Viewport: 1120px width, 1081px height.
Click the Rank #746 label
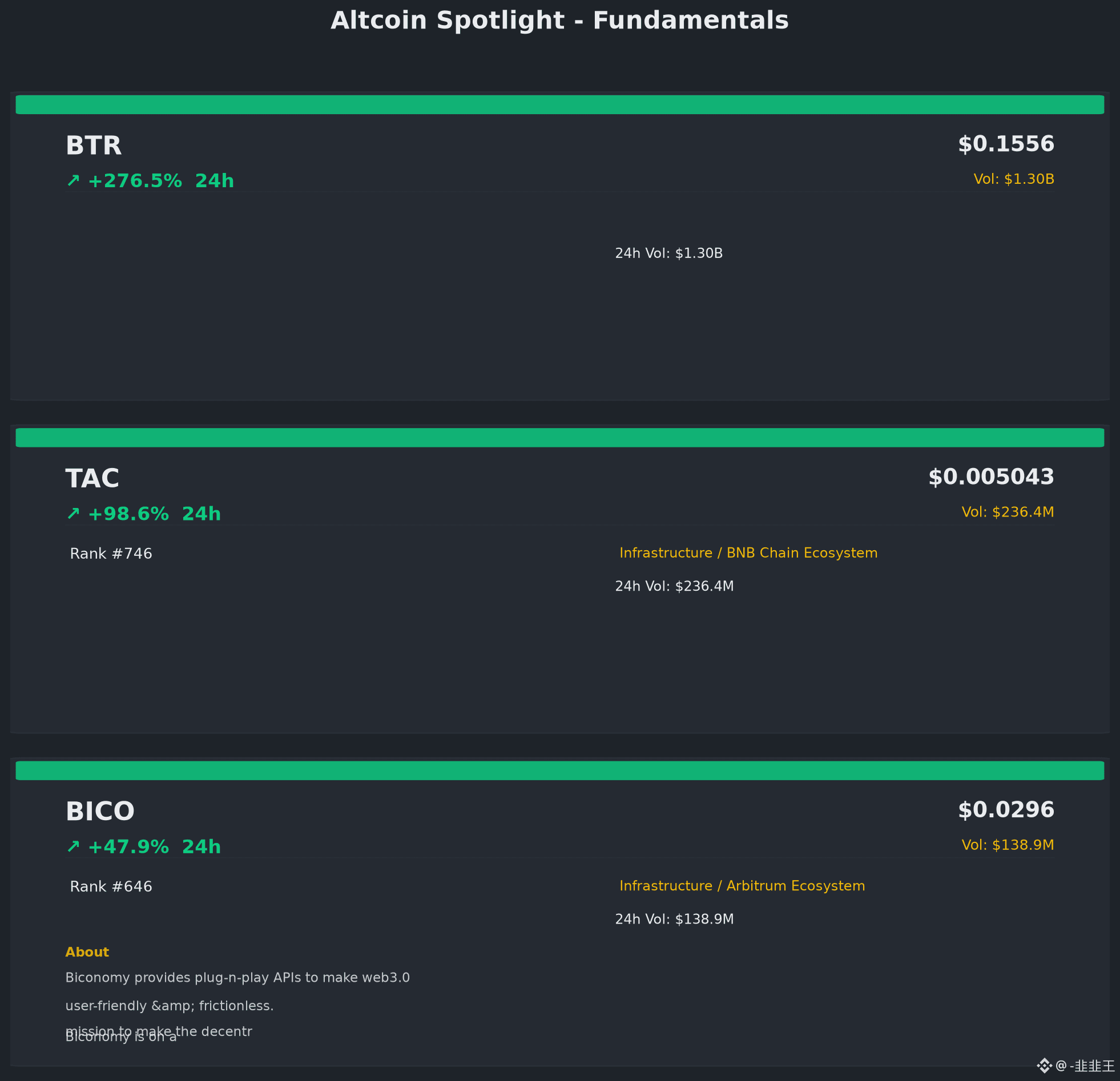111,554
